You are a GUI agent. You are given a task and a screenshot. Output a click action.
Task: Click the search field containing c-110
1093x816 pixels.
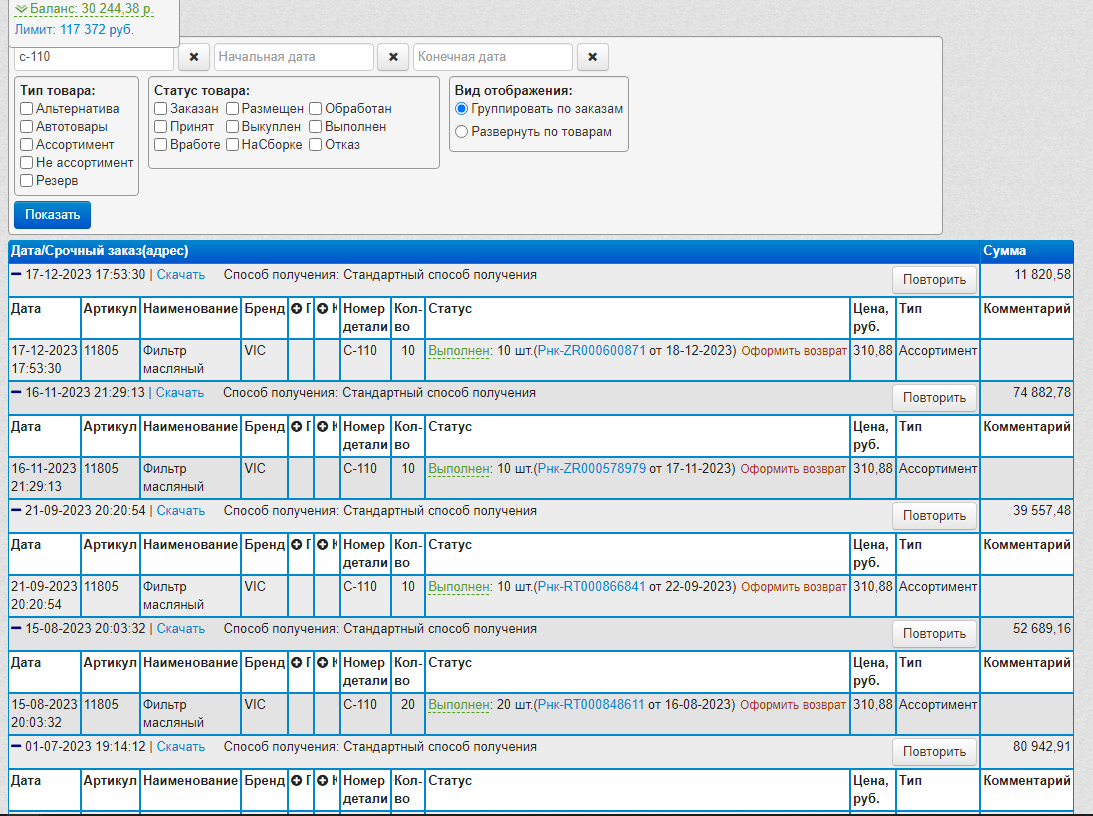tap(93, 57)
